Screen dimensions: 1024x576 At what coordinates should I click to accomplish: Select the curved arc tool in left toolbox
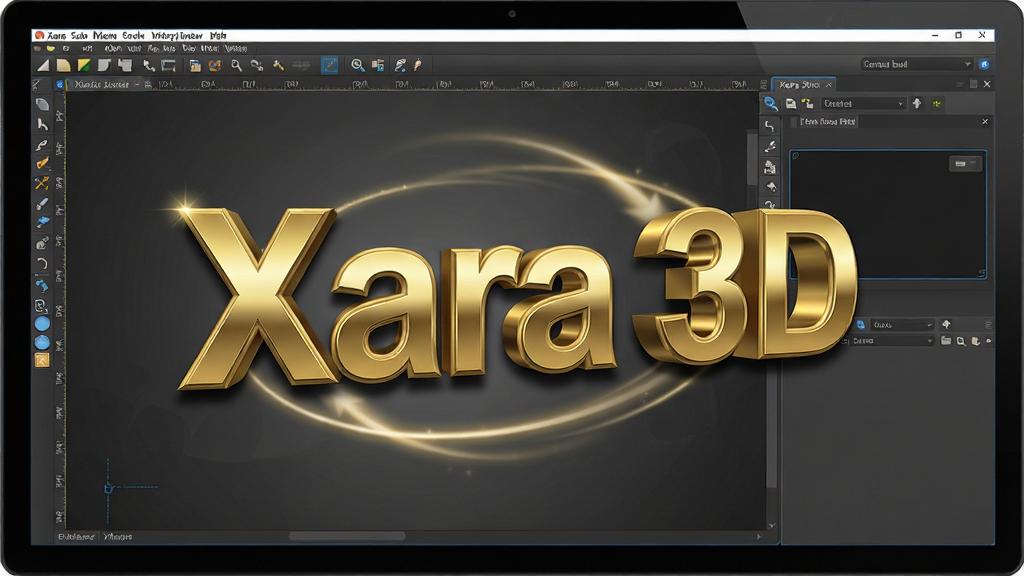pyautogui.click(x=42, y=264)
